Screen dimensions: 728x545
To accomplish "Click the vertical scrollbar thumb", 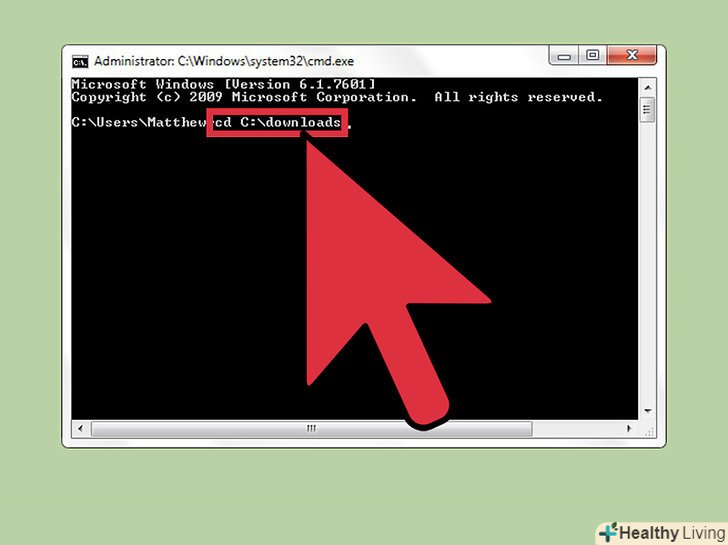I will coord(648,110).
